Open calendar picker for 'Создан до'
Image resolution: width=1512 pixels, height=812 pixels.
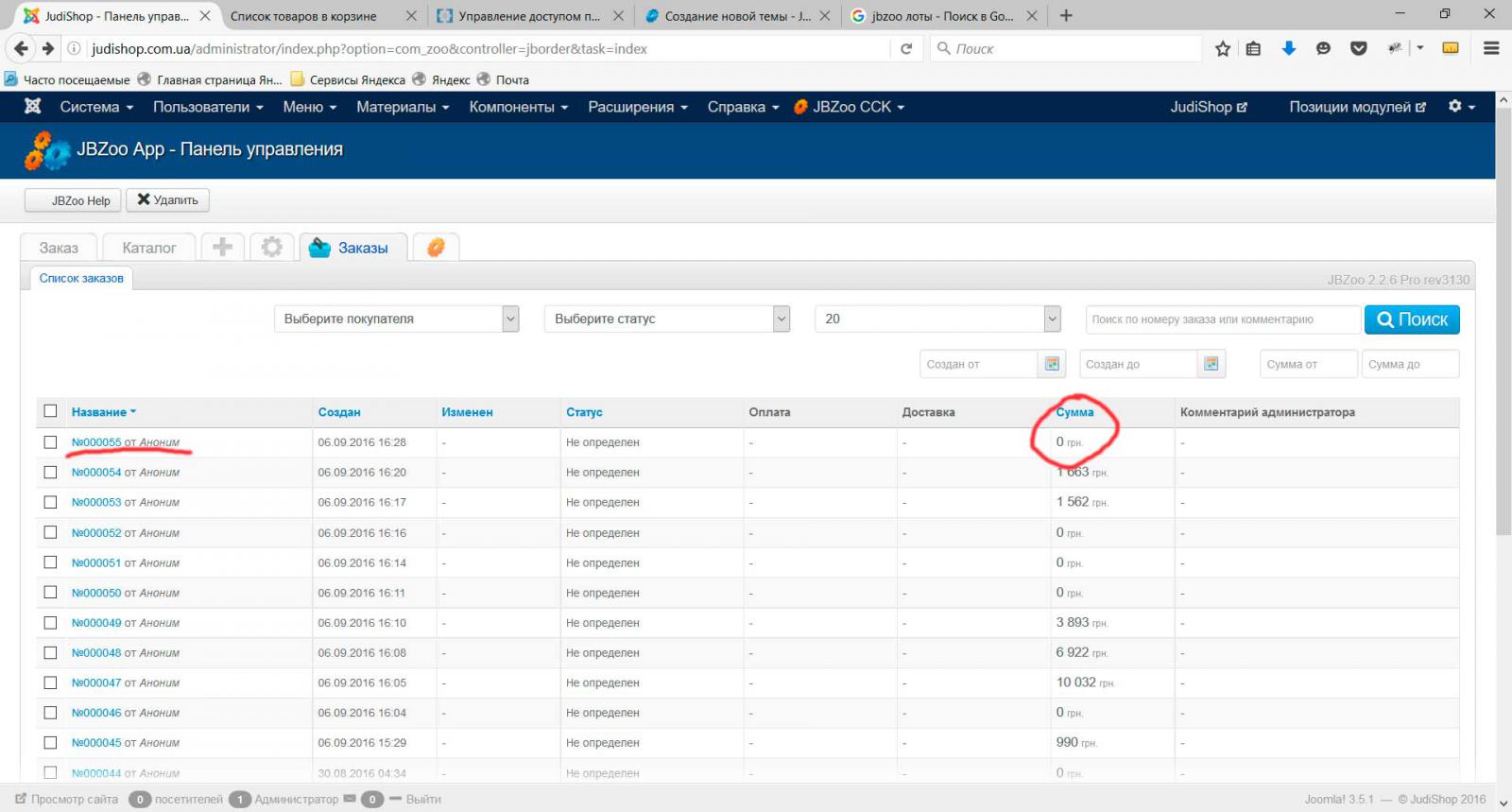coord(1211,364)
